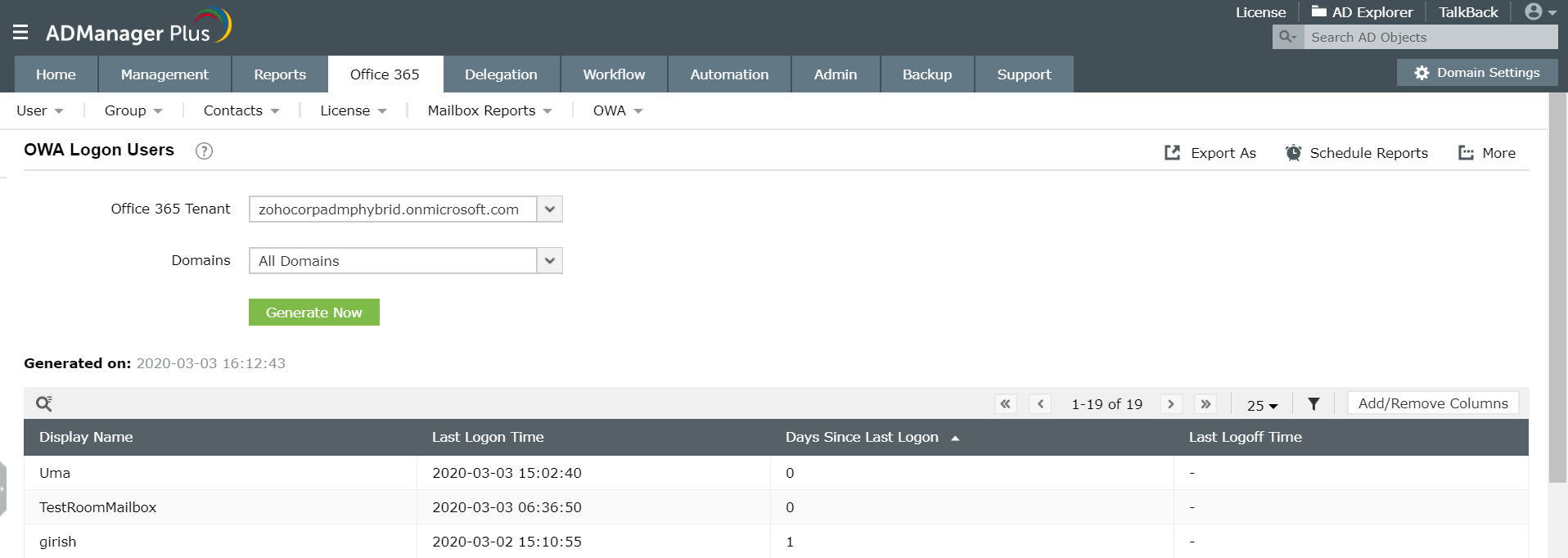
Task: Change rows per page from 25
Action: 1262,405
